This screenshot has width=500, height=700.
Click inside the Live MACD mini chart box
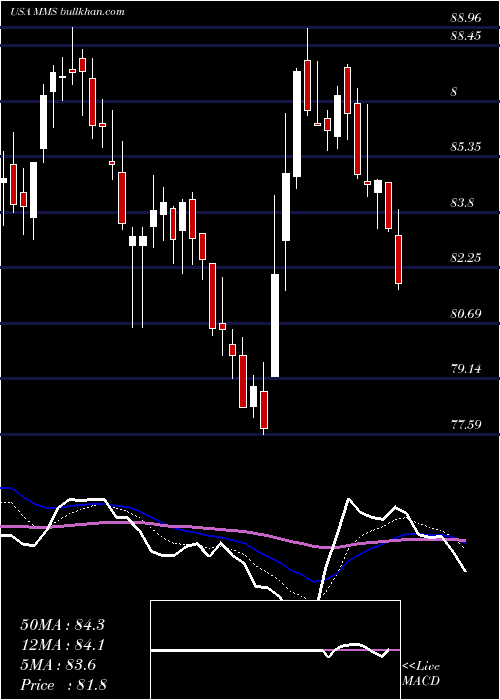coord(275,650)
